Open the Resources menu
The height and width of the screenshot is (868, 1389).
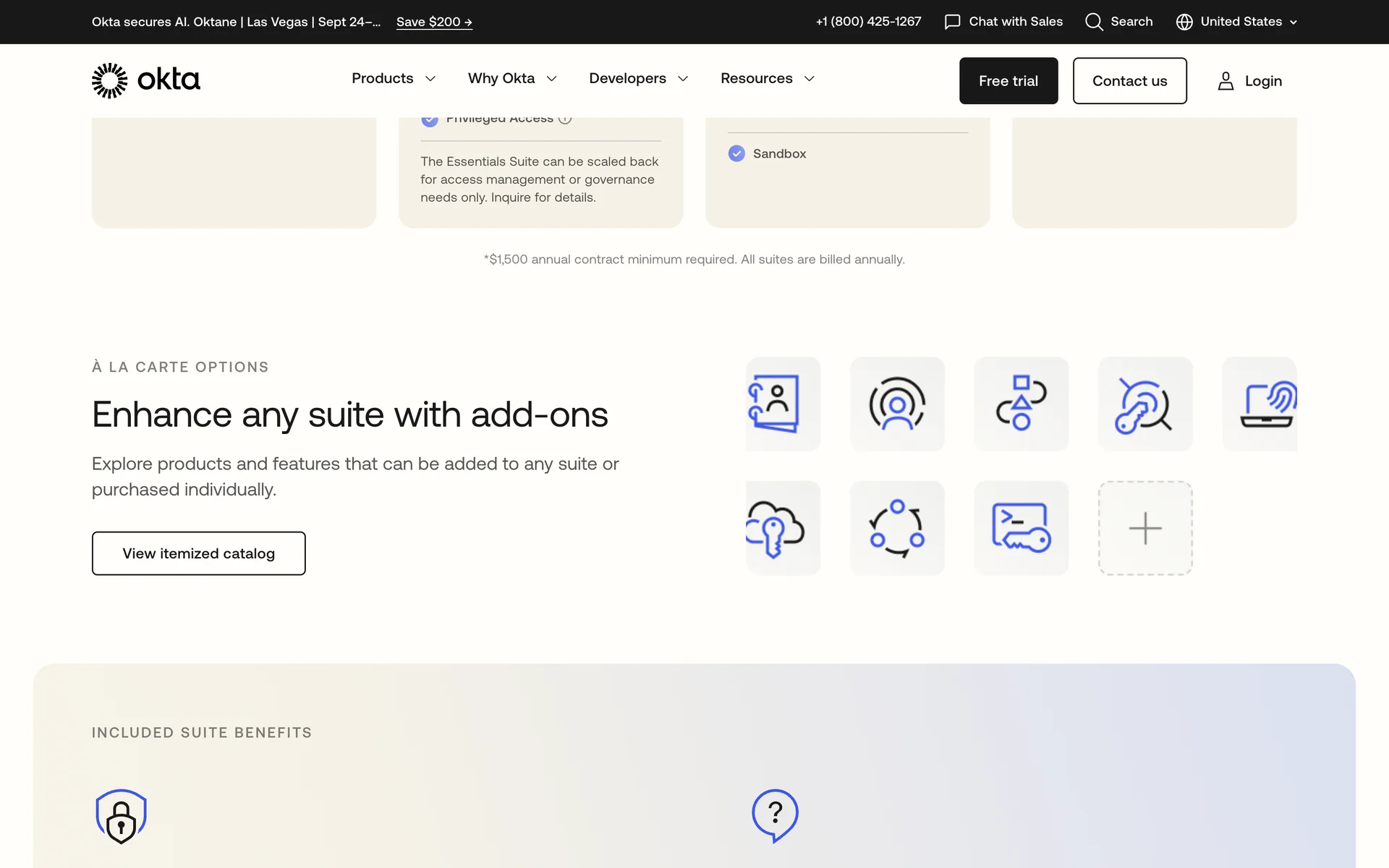767,78
